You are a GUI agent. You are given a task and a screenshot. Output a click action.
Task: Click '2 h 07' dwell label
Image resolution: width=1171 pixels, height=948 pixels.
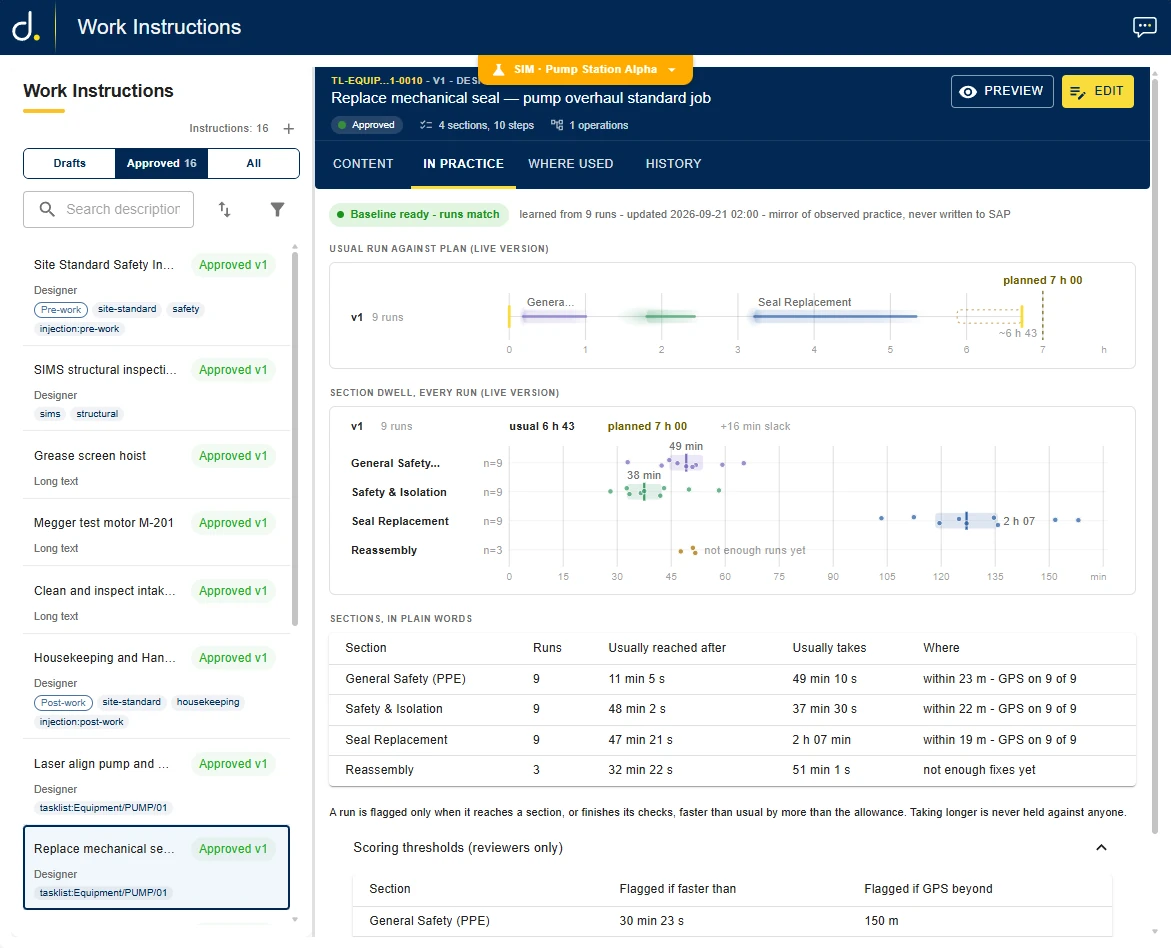[1019, 521]
